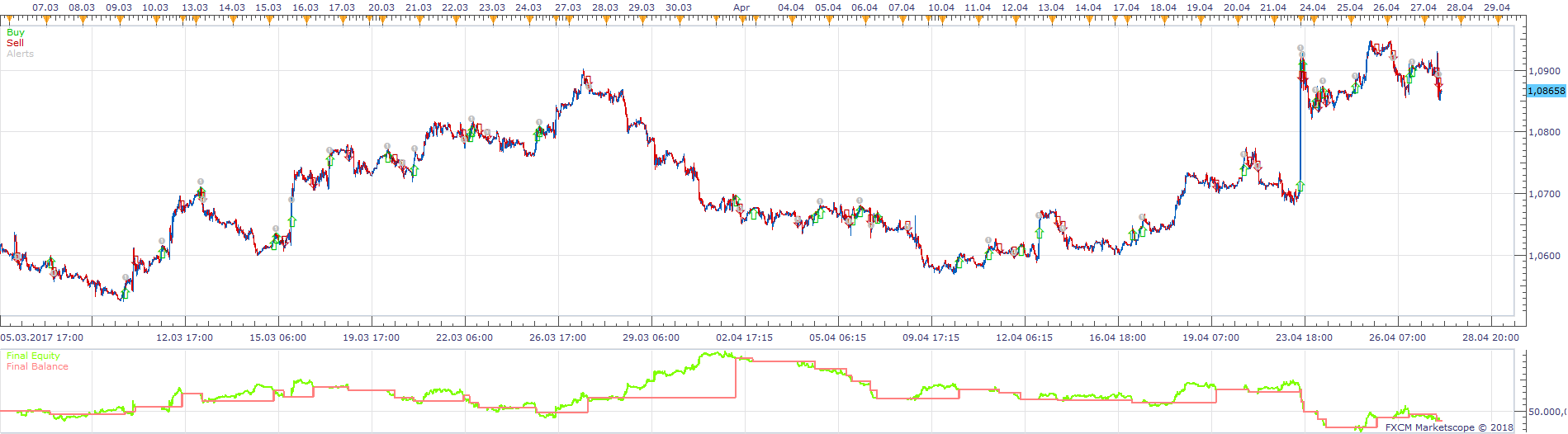Click the 16.04 18:00 time axis label
Image resolution: width=1568 pixels, height=434 pixels.
(1117, 337)
